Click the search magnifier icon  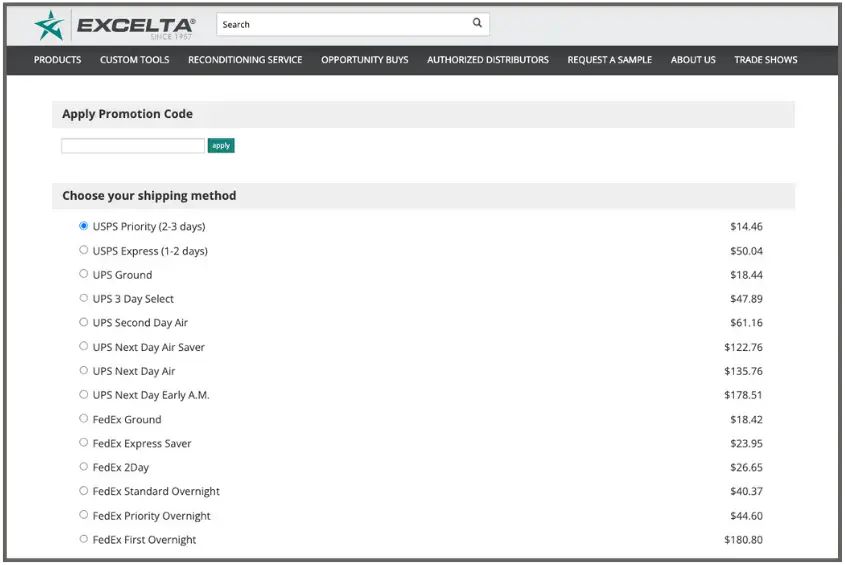(x=477, y=23)
